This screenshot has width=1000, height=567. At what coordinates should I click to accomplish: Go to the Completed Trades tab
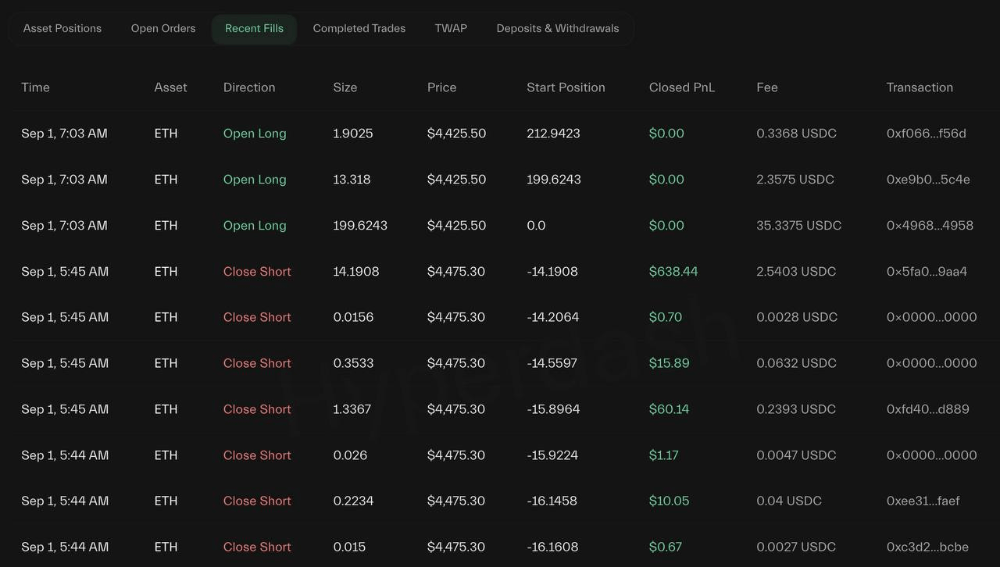[359, 28]
